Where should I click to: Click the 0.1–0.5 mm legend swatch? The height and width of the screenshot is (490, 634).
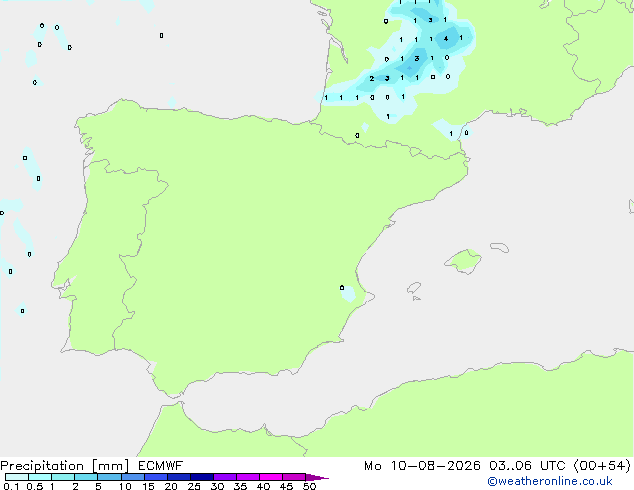point(17,477)
